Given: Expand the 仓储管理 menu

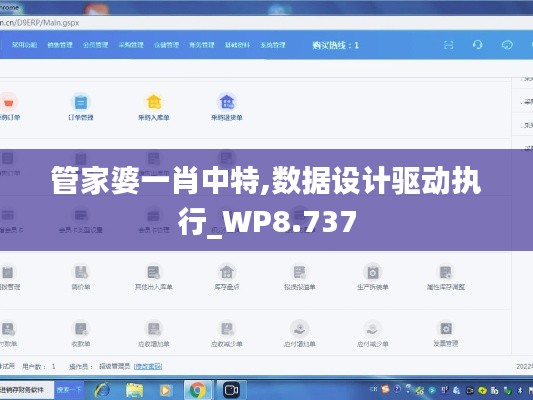Looking at the screenshot, I should coord(167,45).
